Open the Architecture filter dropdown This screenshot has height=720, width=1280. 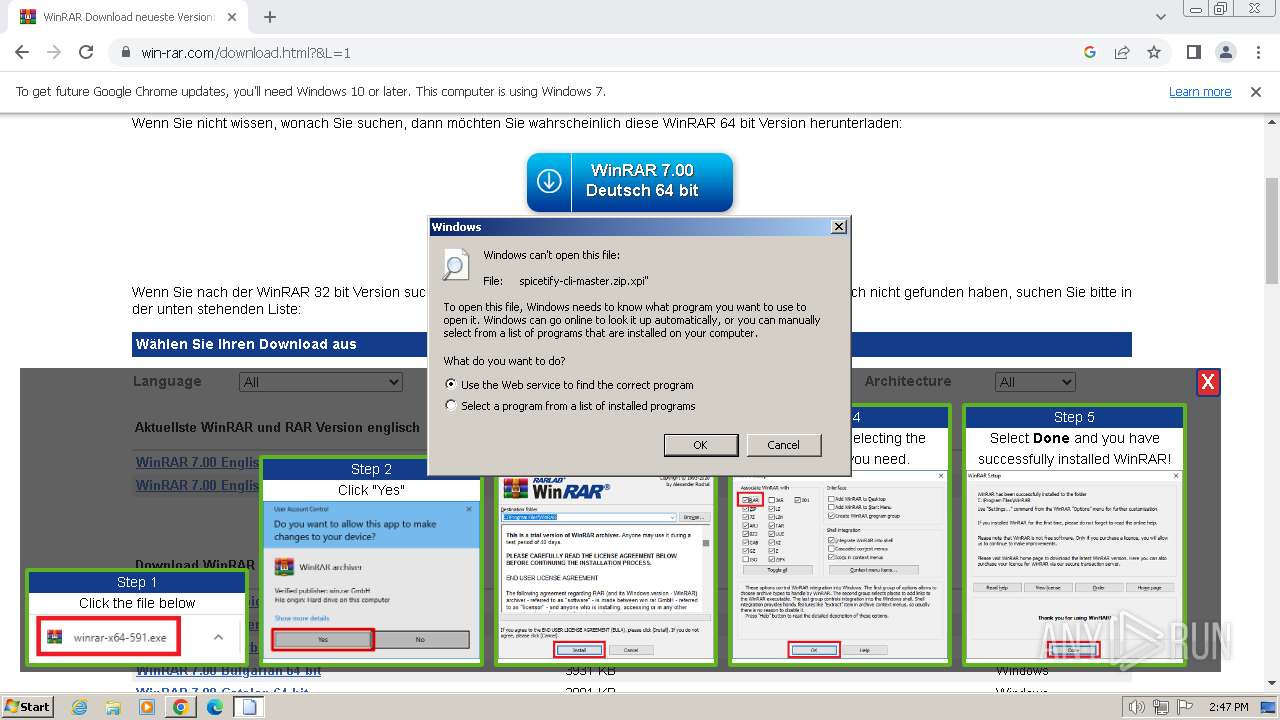pyautogui.click(x=1035, y=382)
